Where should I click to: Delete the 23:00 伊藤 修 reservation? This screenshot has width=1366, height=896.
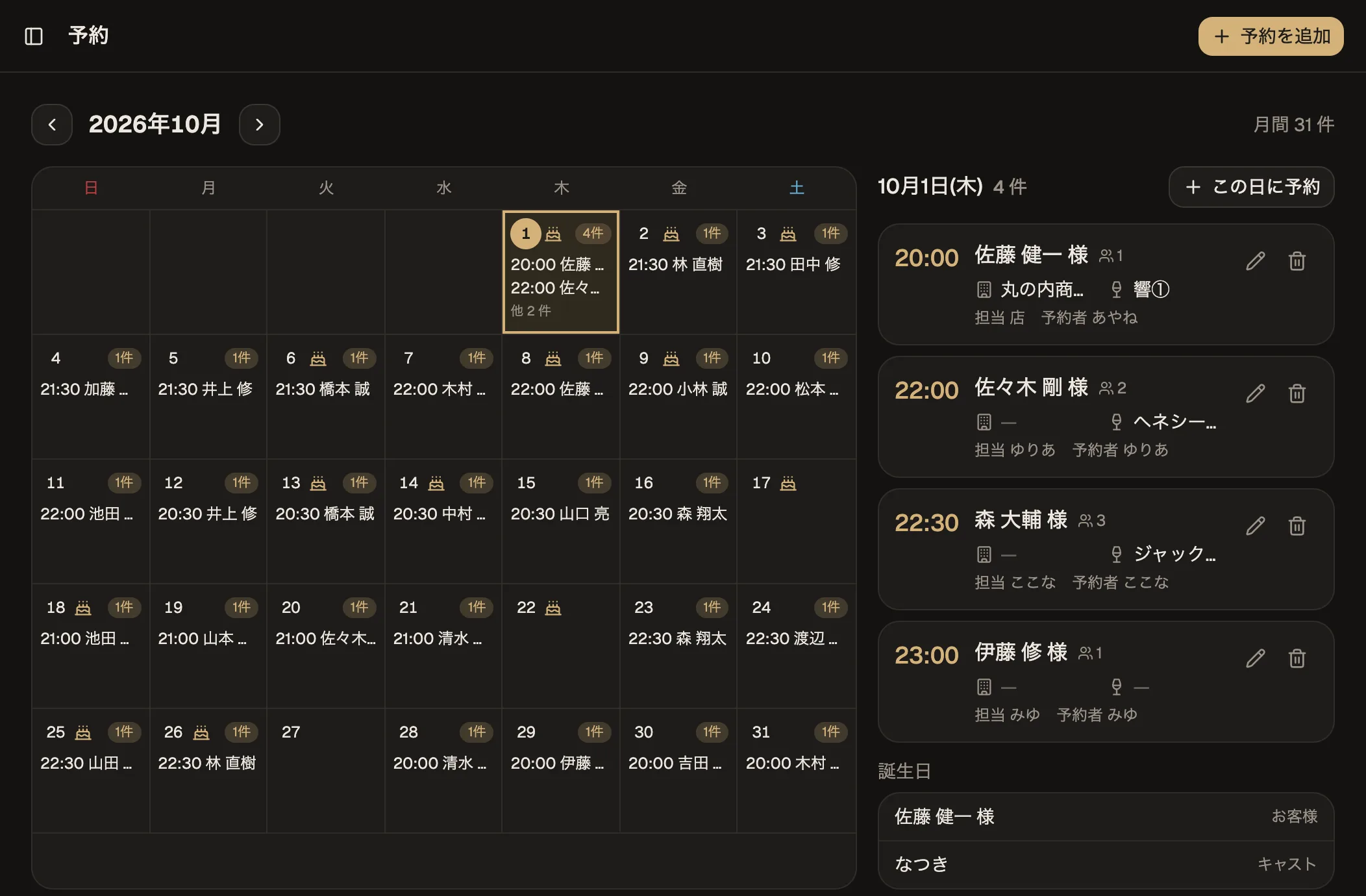click(1297, 658)
